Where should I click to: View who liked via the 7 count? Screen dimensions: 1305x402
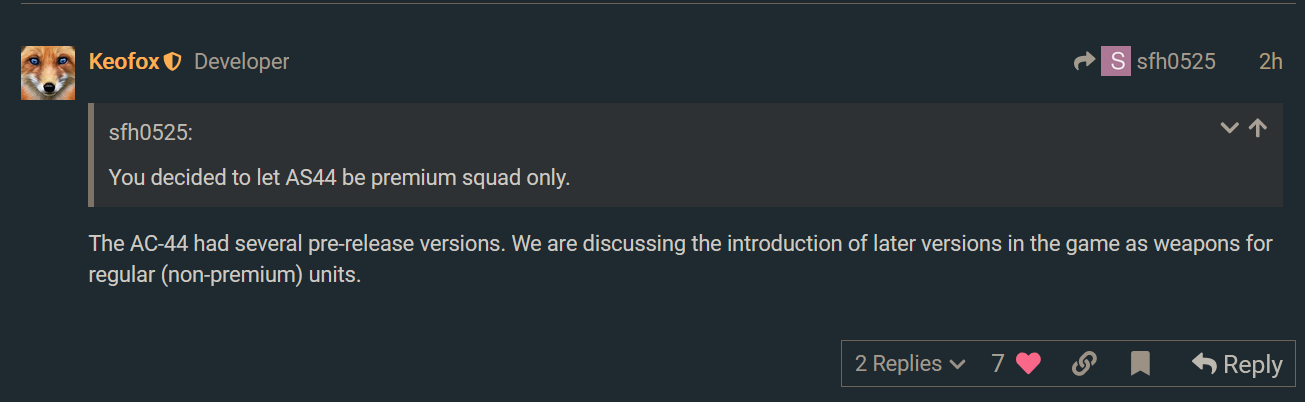pyautogui.click(x=998, y=364)
